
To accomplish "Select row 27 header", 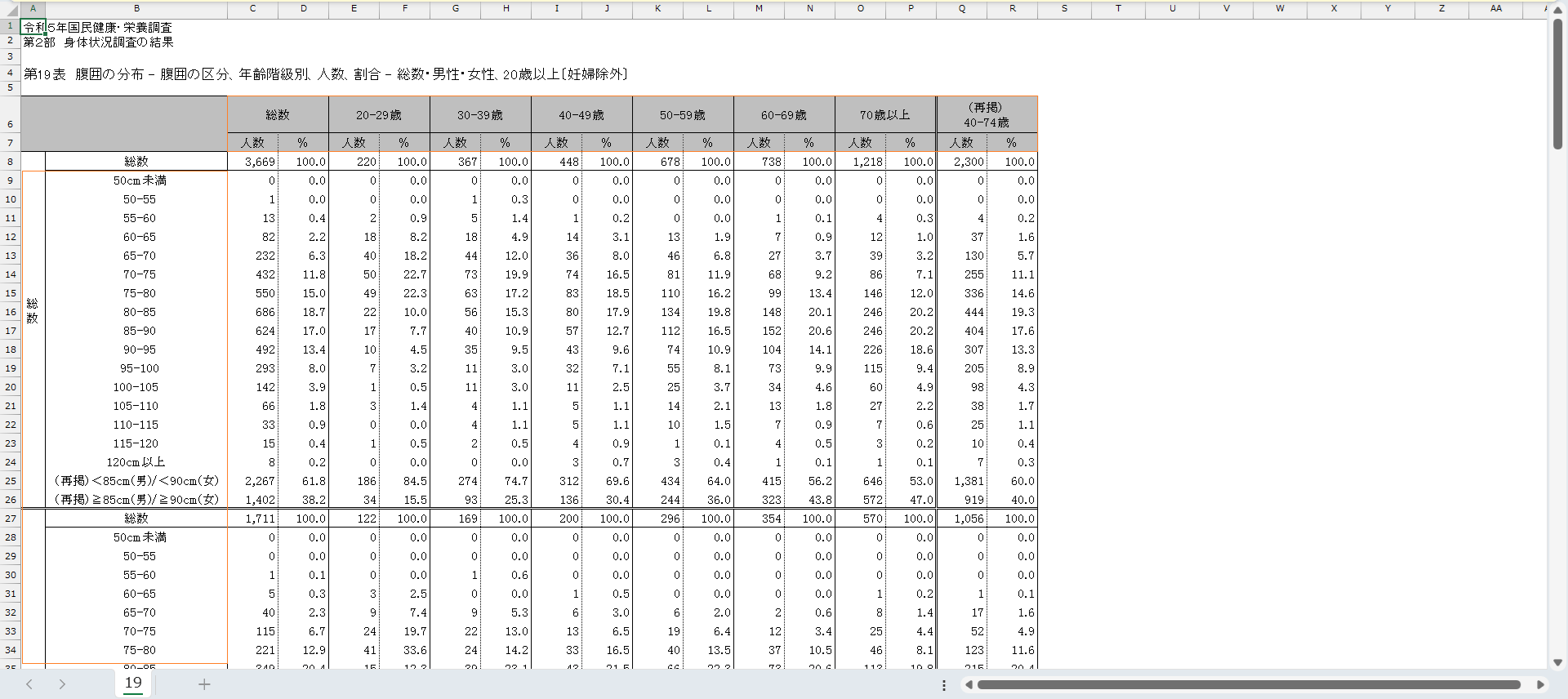I will (x=11, y=519).
